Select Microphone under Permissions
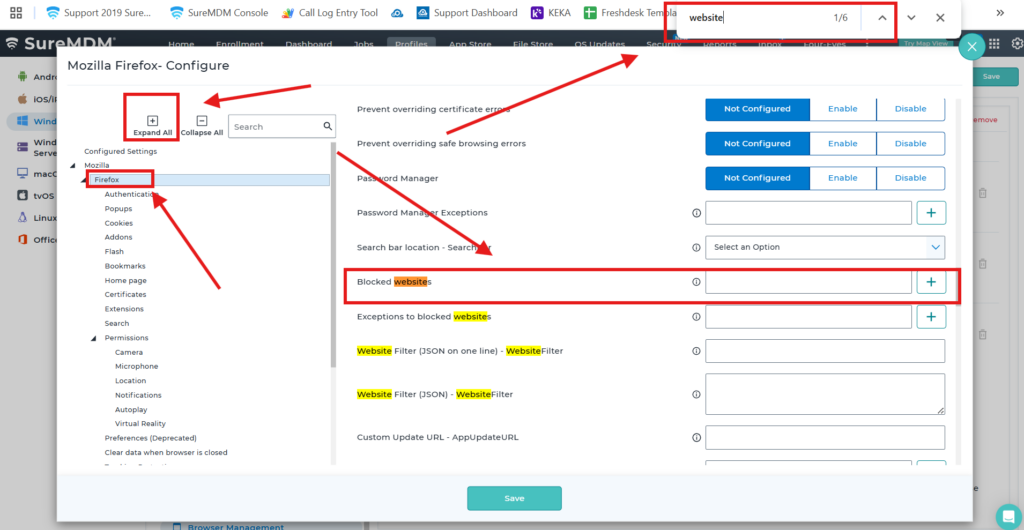The height and width of the screenshot is (530, 1024). click(136, 366)
